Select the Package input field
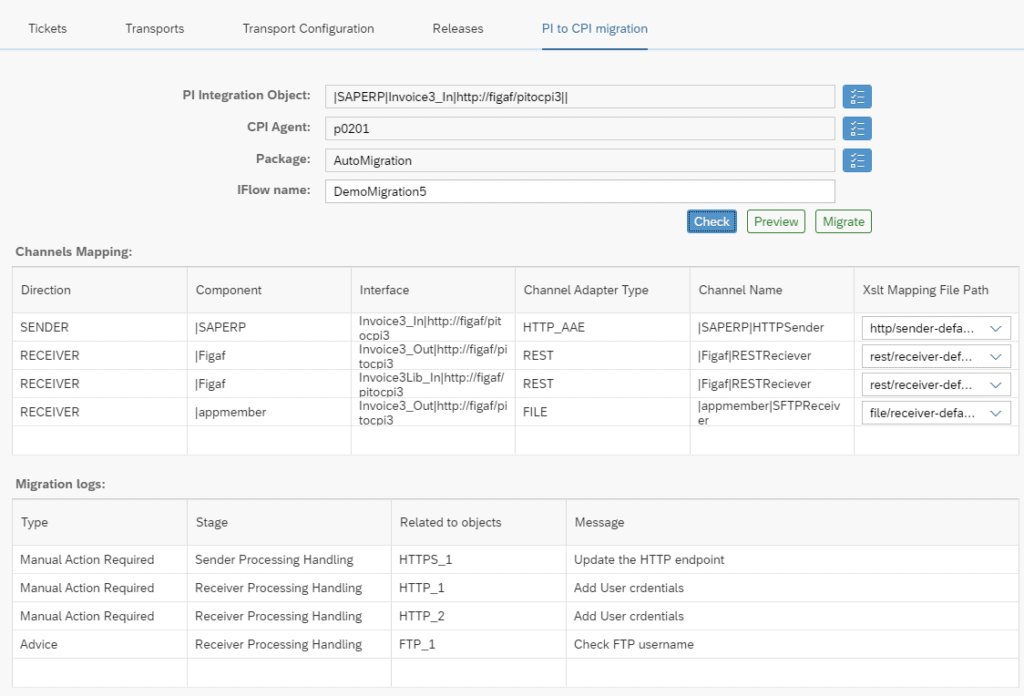 [580, 160]
